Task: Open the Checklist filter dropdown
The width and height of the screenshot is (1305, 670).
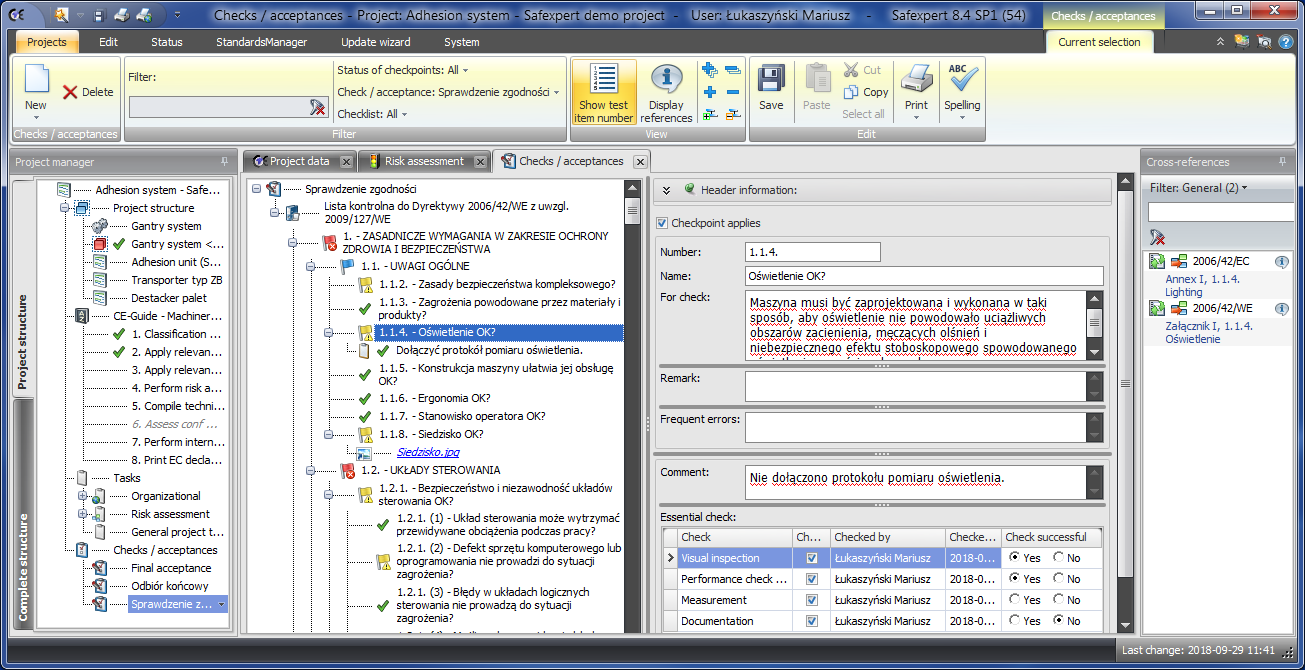Action: (372, 114)
